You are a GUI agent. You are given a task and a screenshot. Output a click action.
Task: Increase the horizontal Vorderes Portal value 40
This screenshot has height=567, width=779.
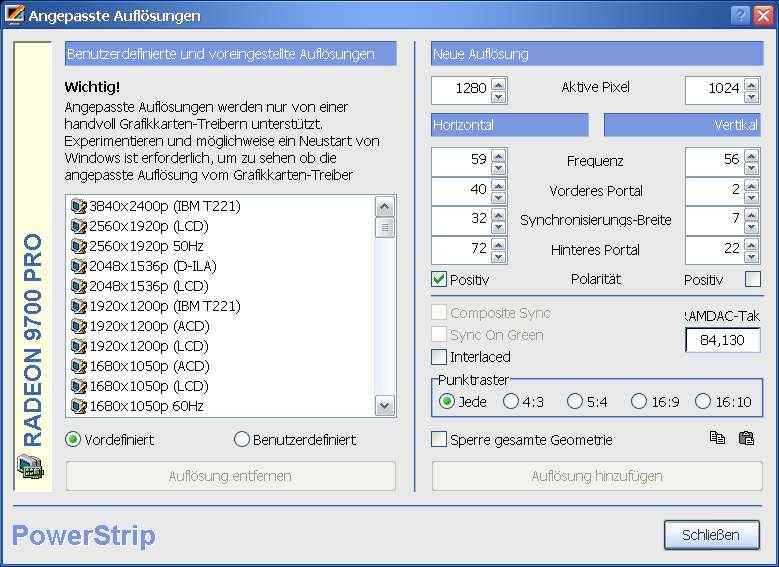tap(499, 184)
